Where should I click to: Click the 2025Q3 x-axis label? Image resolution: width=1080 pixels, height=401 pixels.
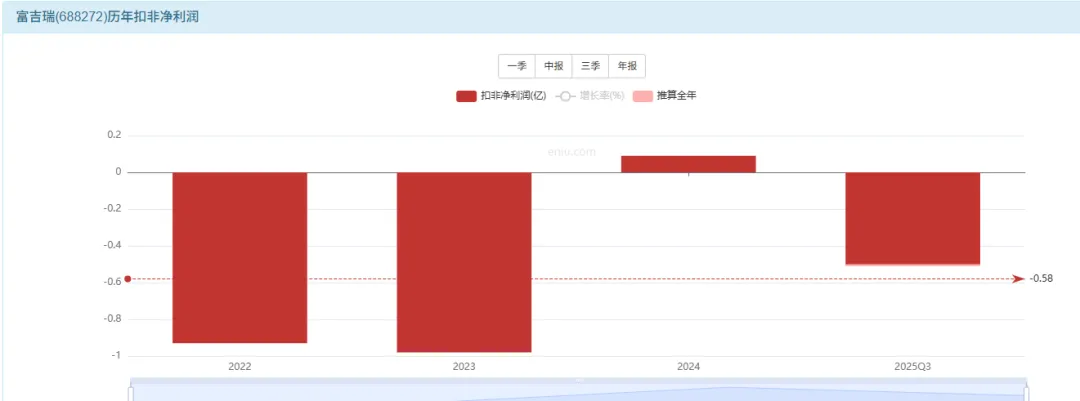(913, 367)
